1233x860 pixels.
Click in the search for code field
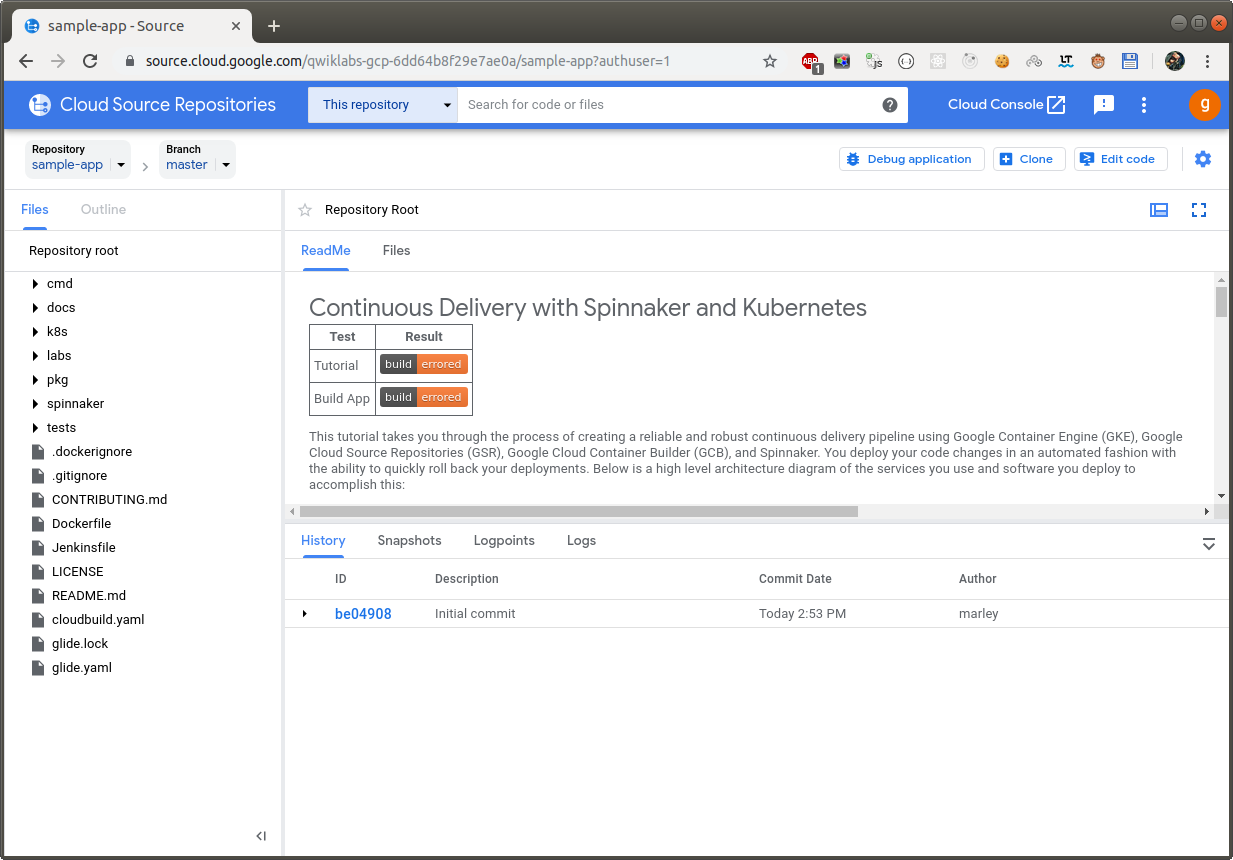coord(670,105)
